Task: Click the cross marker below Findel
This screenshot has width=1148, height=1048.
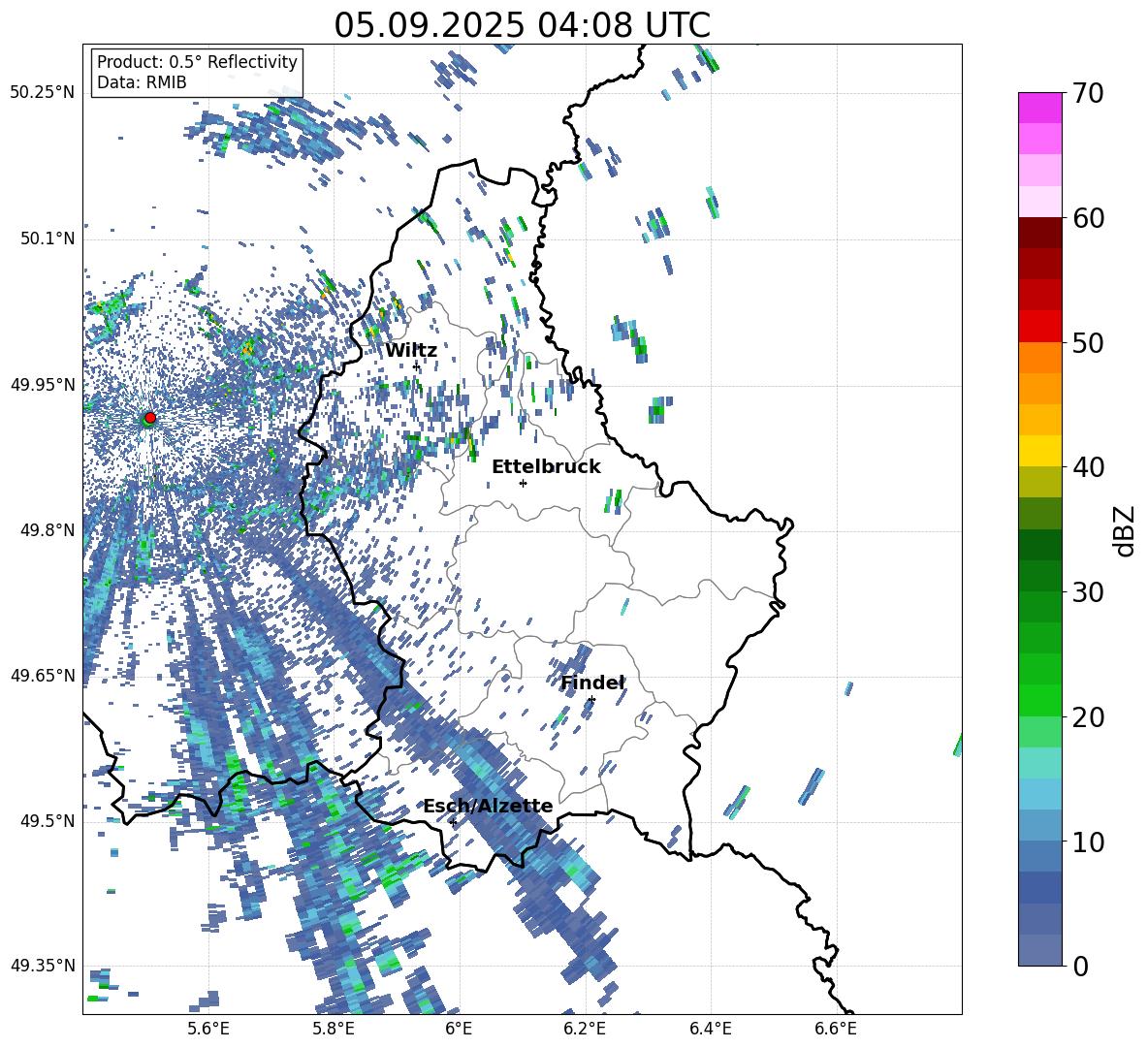Action: pos(591,700)
